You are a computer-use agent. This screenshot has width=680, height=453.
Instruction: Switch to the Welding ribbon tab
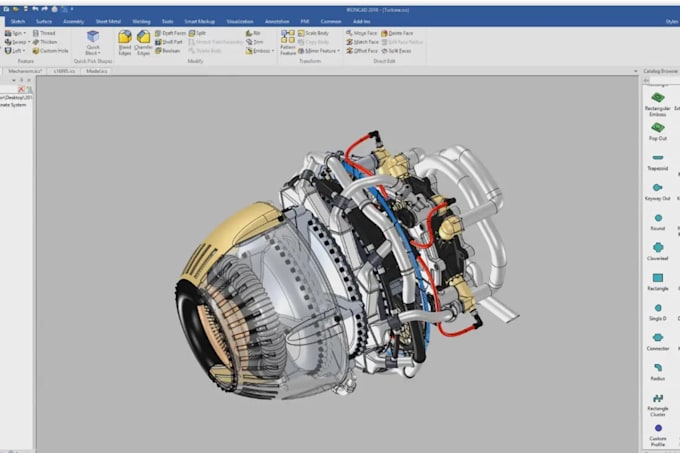point(141,21)
